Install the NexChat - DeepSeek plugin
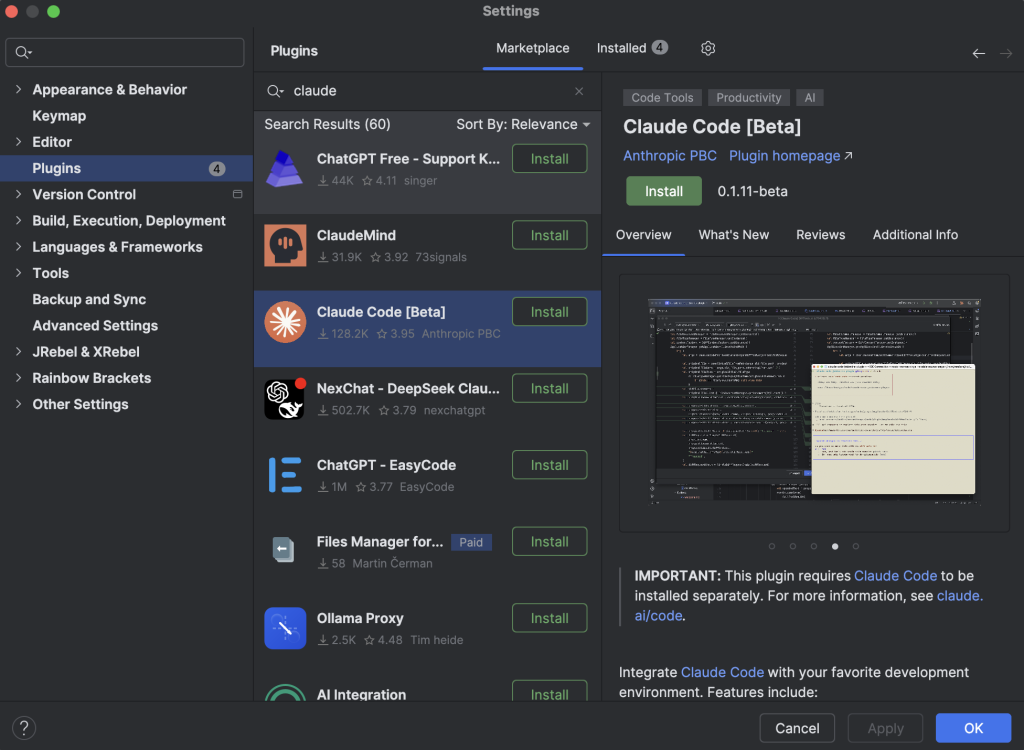Viewport: 1024px width, 750px height. [x=549, y=388]
